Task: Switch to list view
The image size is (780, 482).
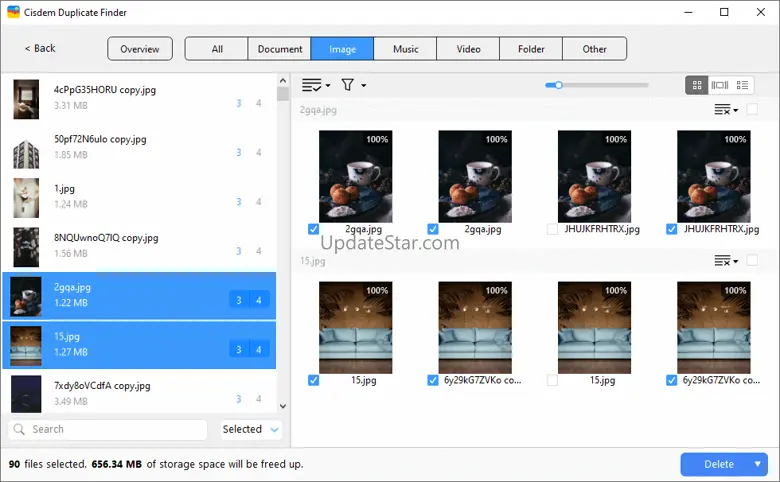Action: point(742,85)
